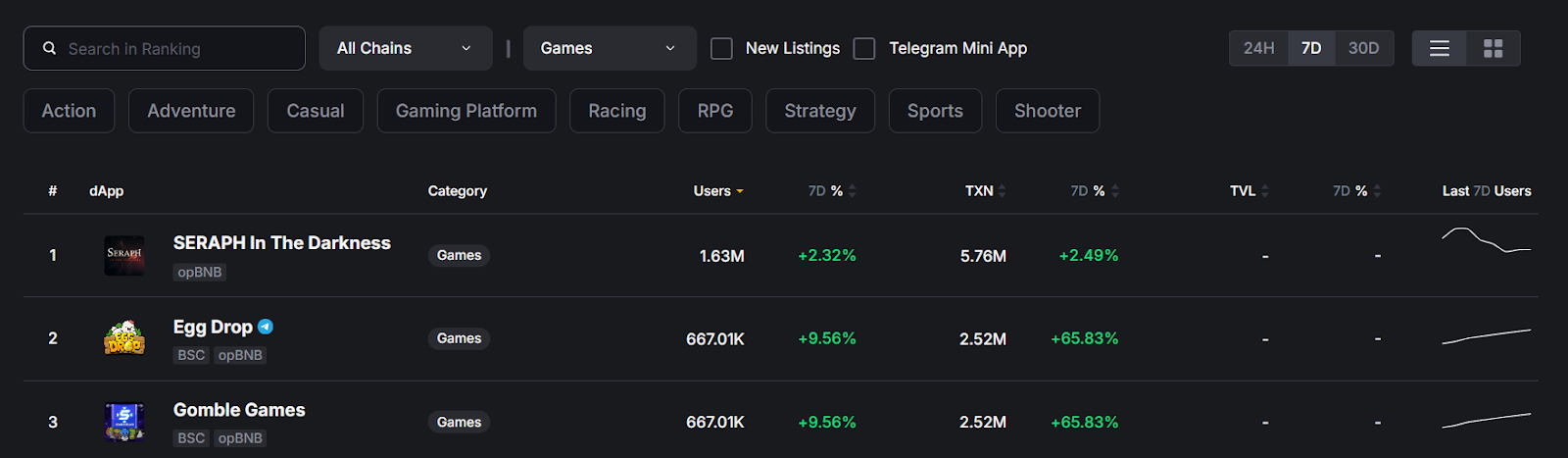Select the 30D time range tab
This screenshot has height=458, width=1568.
tap(1363, 48)
